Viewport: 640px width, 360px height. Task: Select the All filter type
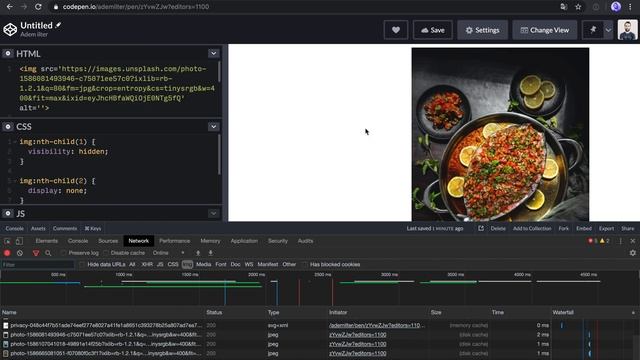tap(132, 264)
